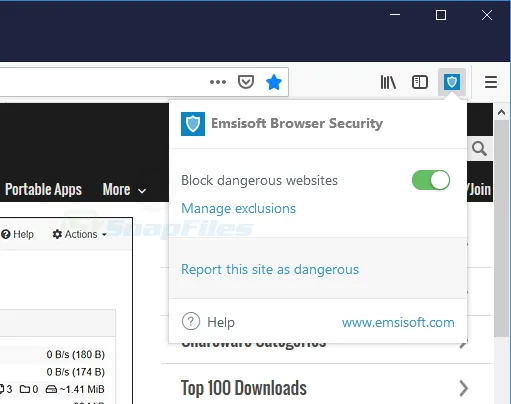Screen dimensions: 511x404
Task: Click Help in embedded panel toolbar
Action: click(17, 234)
